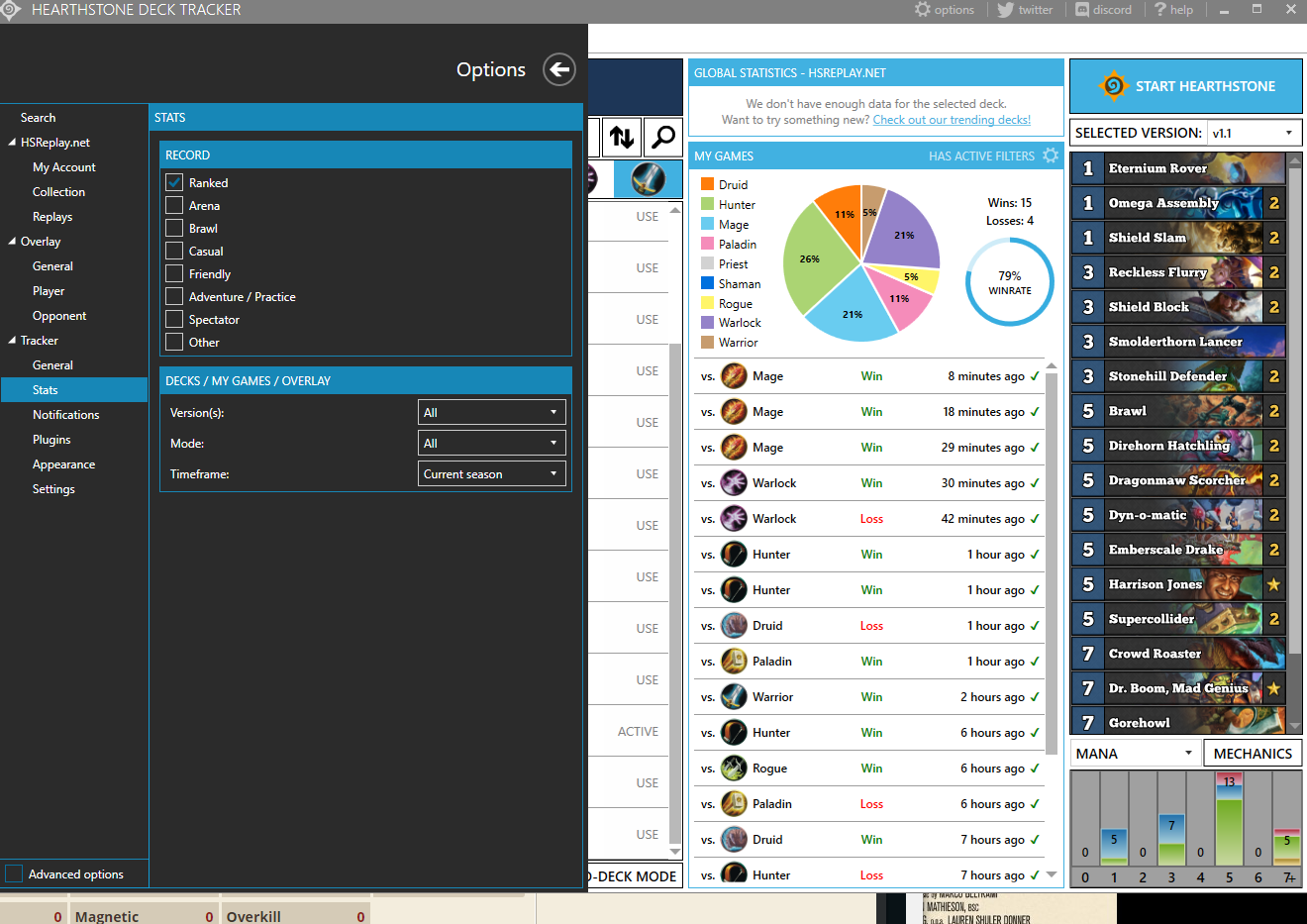Click Paladin icon for win 1 hour ago
The width and height of the screenshot is (1307, 924).
click(734, 662)
